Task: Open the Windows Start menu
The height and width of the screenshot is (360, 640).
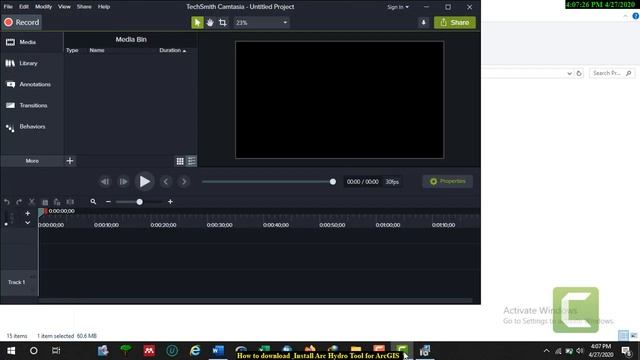Action: (x=11, y=351)
